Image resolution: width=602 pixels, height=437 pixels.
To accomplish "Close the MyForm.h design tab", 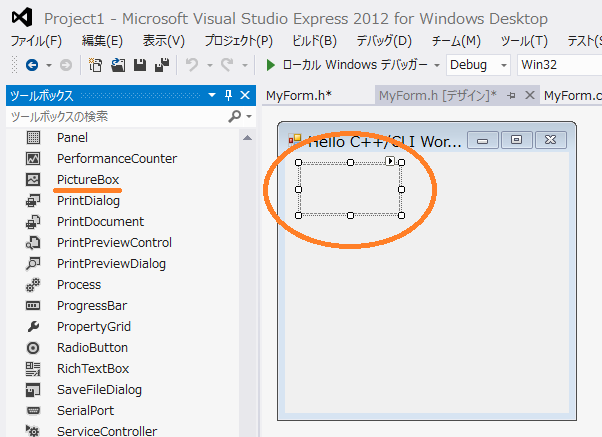I will tap(530, 95).
